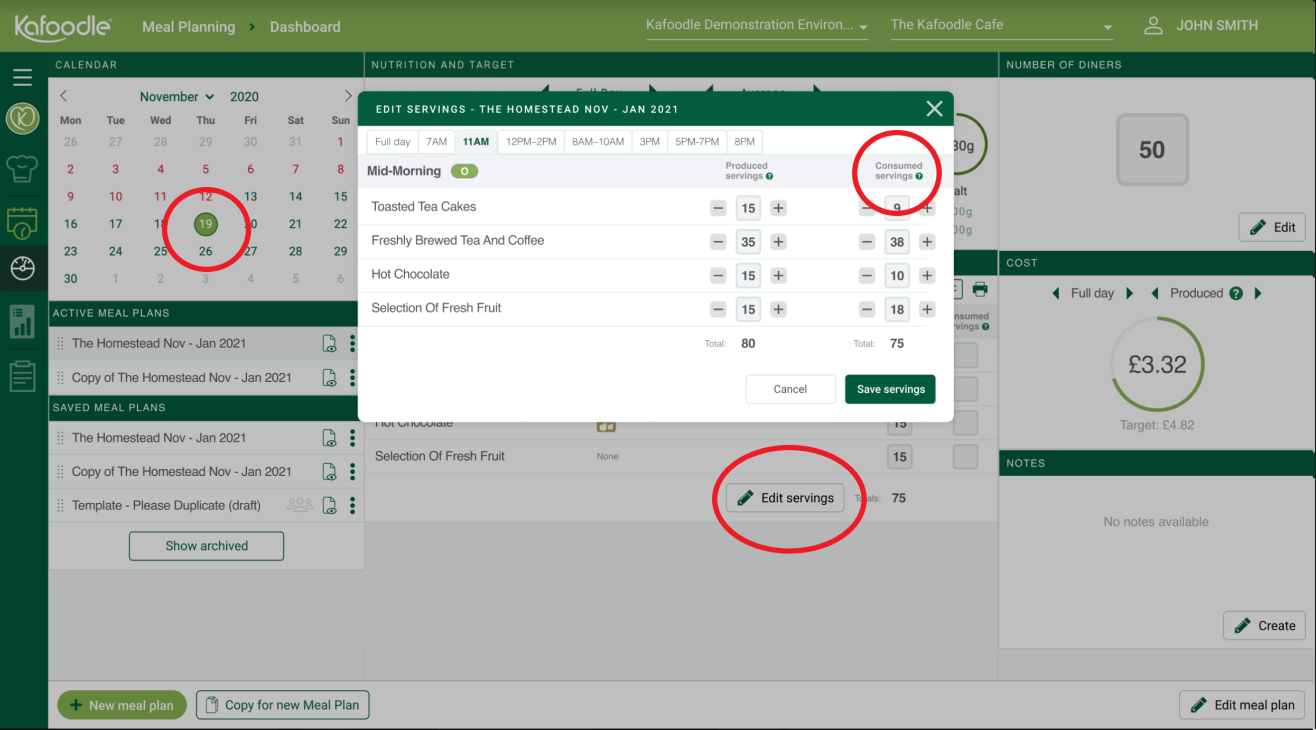Increase consumed servings for Selection Of Fresh Fruit
The height and width of the screenshot is (730, 1316).
click(x=927, y=310)
